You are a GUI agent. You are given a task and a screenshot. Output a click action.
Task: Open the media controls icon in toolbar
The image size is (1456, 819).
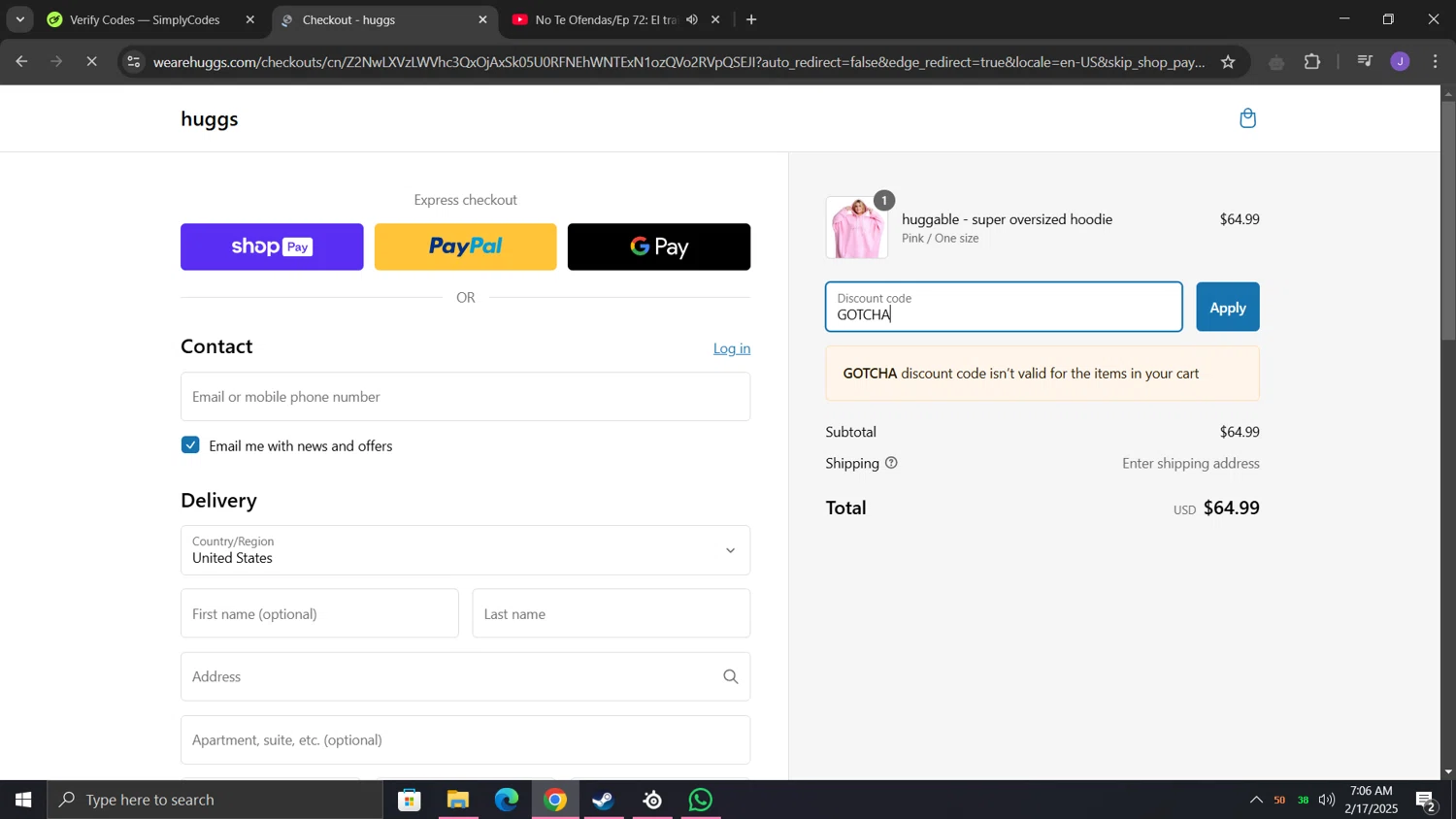pyautogui.click(x=1365, y=62)
